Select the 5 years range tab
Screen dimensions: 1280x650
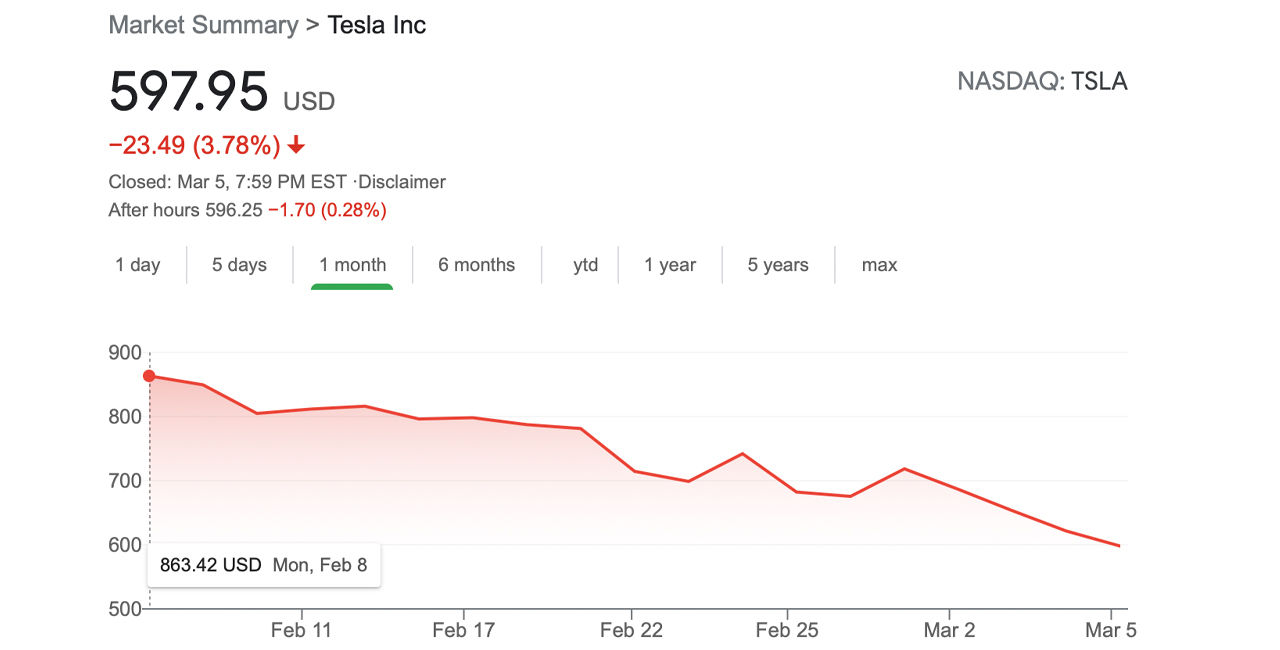pyautogui.click(x=778, y=265)
